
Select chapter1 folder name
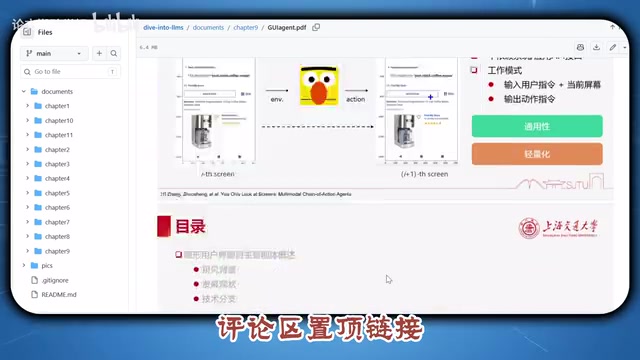tap(57, 106)
